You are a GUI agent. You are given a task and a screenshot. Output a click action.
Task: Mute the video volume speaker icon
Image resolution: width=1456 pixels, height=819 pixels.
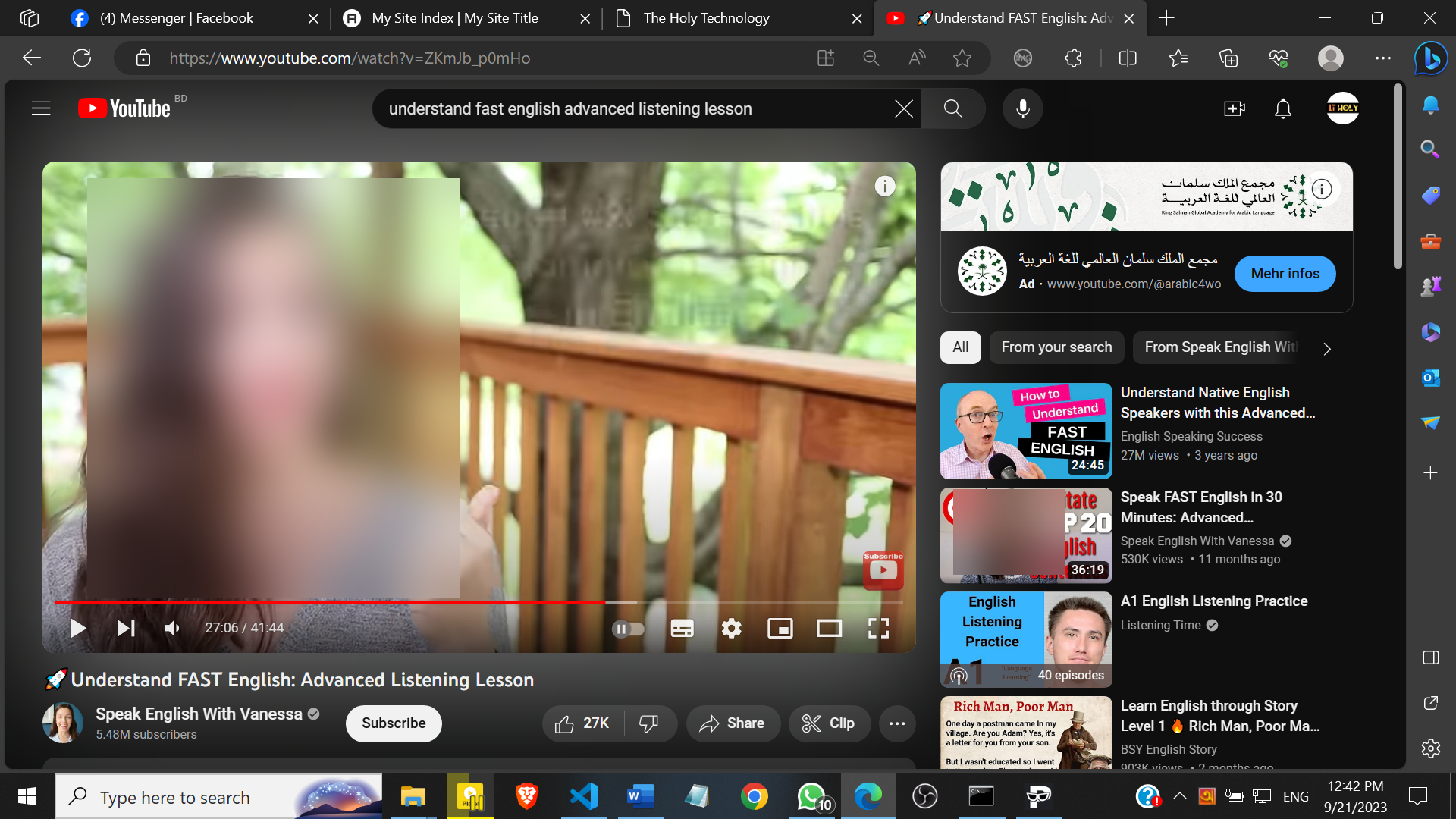coord(172,628)
